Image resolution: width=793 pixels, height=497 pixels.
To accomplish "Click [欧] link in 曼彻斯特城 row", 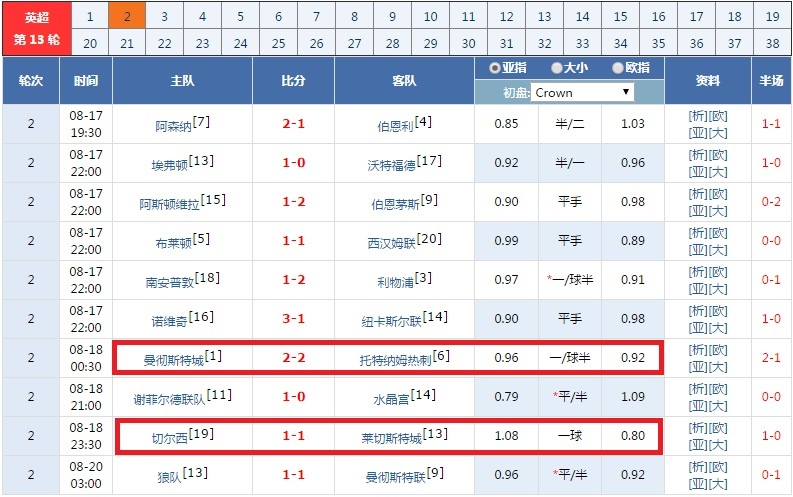I will pos(718,350).
